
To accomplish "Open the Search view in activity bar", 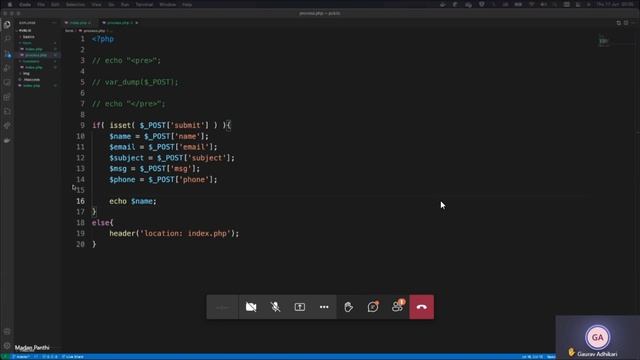I will (x=7, y=39).
